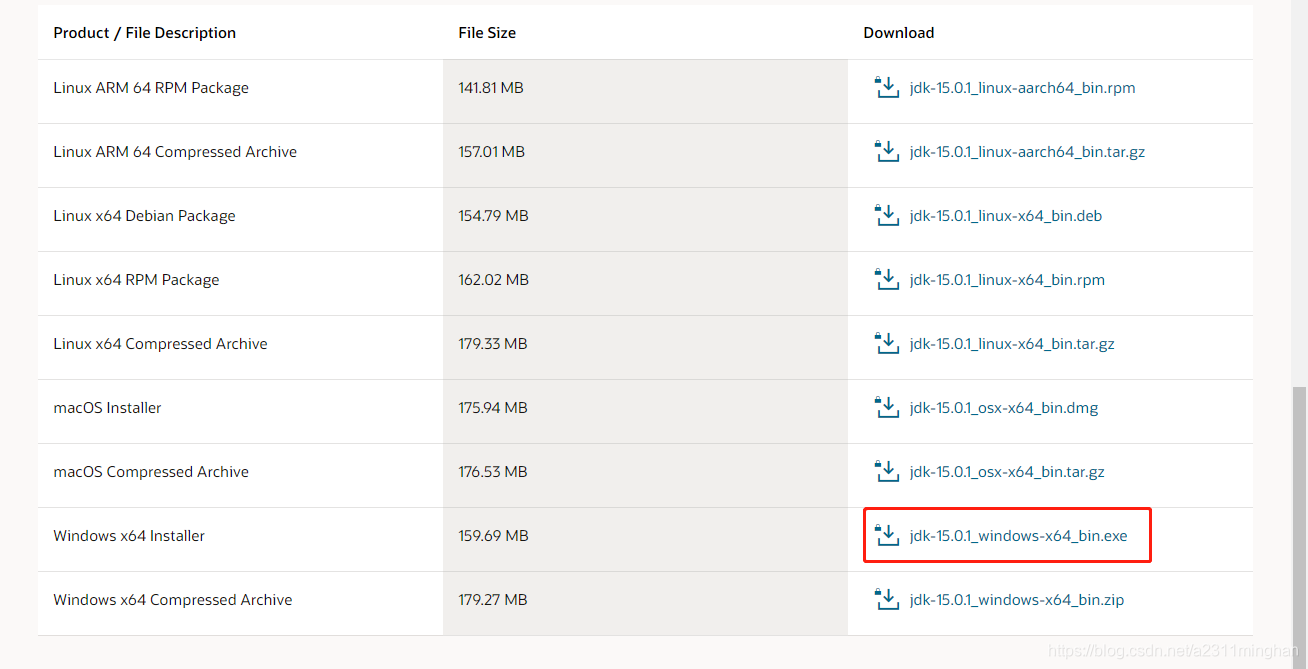The height and width of the screenshot is (669, 1308).
Task: Click download icon beside linux-x64_bin.rpm
Action: [x=886, y=279]
